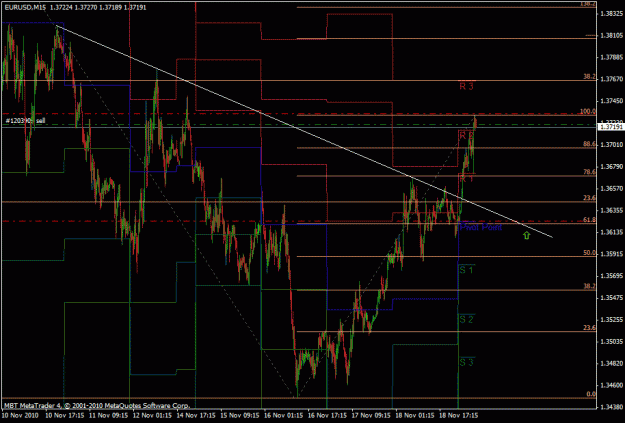Image resolution: width=625 pixels, height=423 pixels.
Task: Select the 'S 3' support label
Action: (466, 362)
